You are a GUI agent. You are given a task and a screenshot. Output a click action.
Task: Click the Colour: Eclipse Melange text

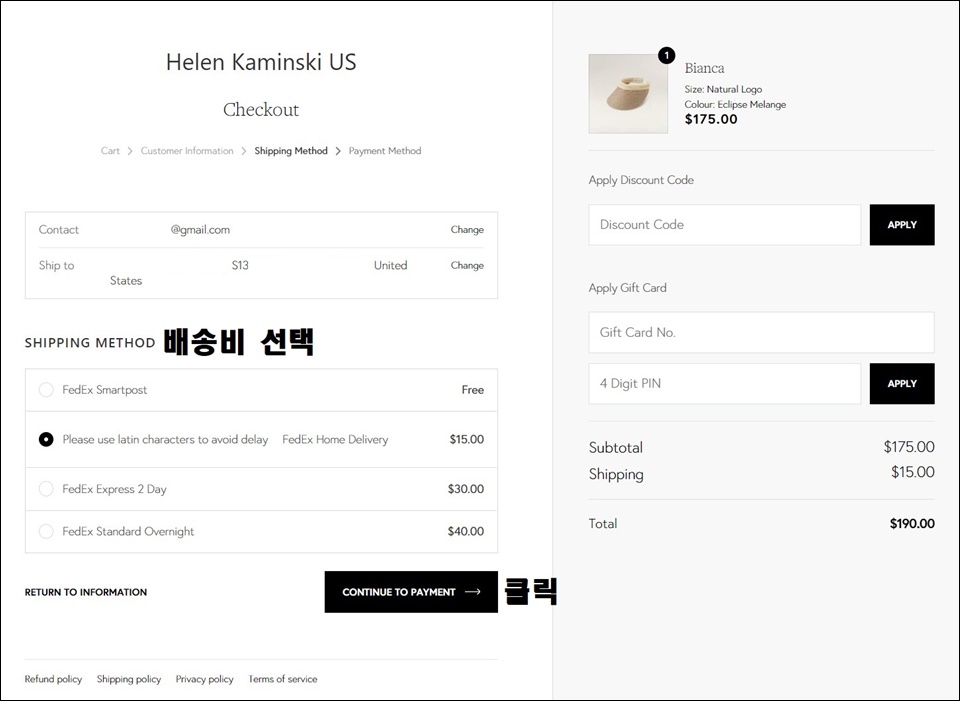pos(735,104)
